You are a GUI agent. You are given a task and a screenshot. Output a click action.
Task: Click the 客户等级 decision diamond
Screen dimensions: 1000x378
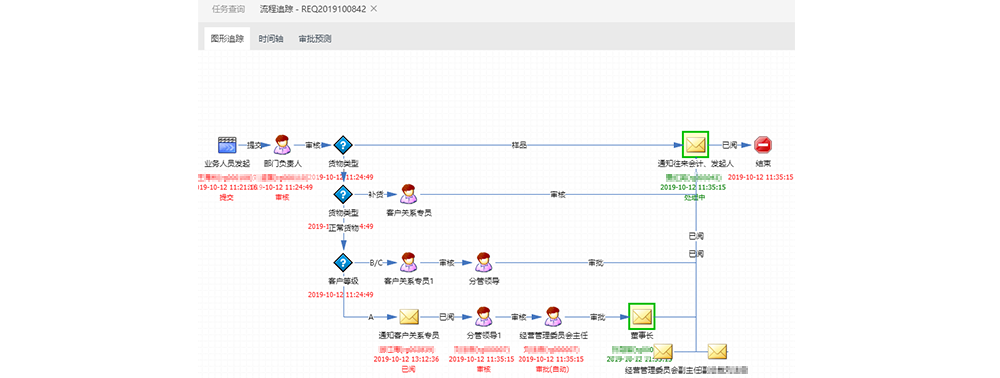343,262
